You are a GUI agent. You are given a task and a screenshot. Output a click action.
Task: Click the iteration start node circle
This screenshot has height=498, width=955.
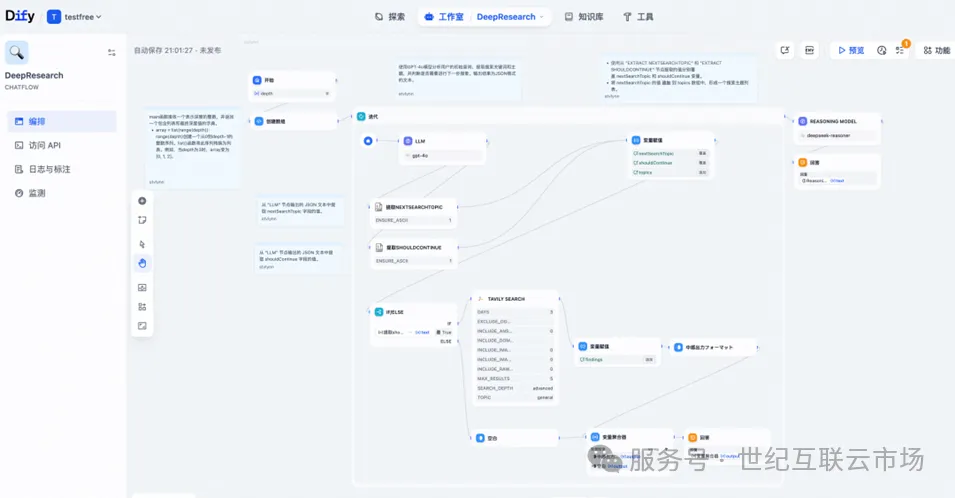(368, 141)
